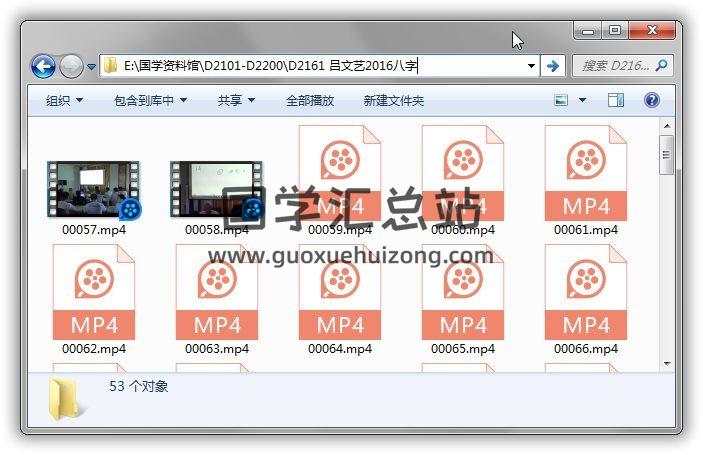Click the Back navigation arrow button
Image resolution: width=703 pixels, height=455 pixels.
click(x=43, y=67)
